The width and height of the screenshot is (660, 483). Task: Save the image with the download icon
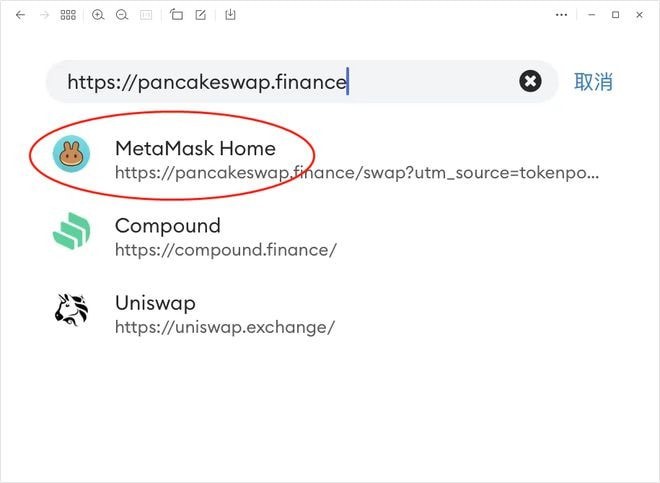[x=230, y=15]
